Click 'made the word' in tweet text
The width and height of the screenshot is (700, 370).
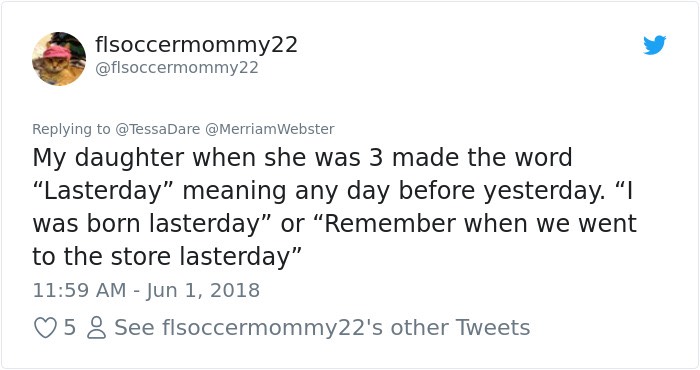[482, 158]
